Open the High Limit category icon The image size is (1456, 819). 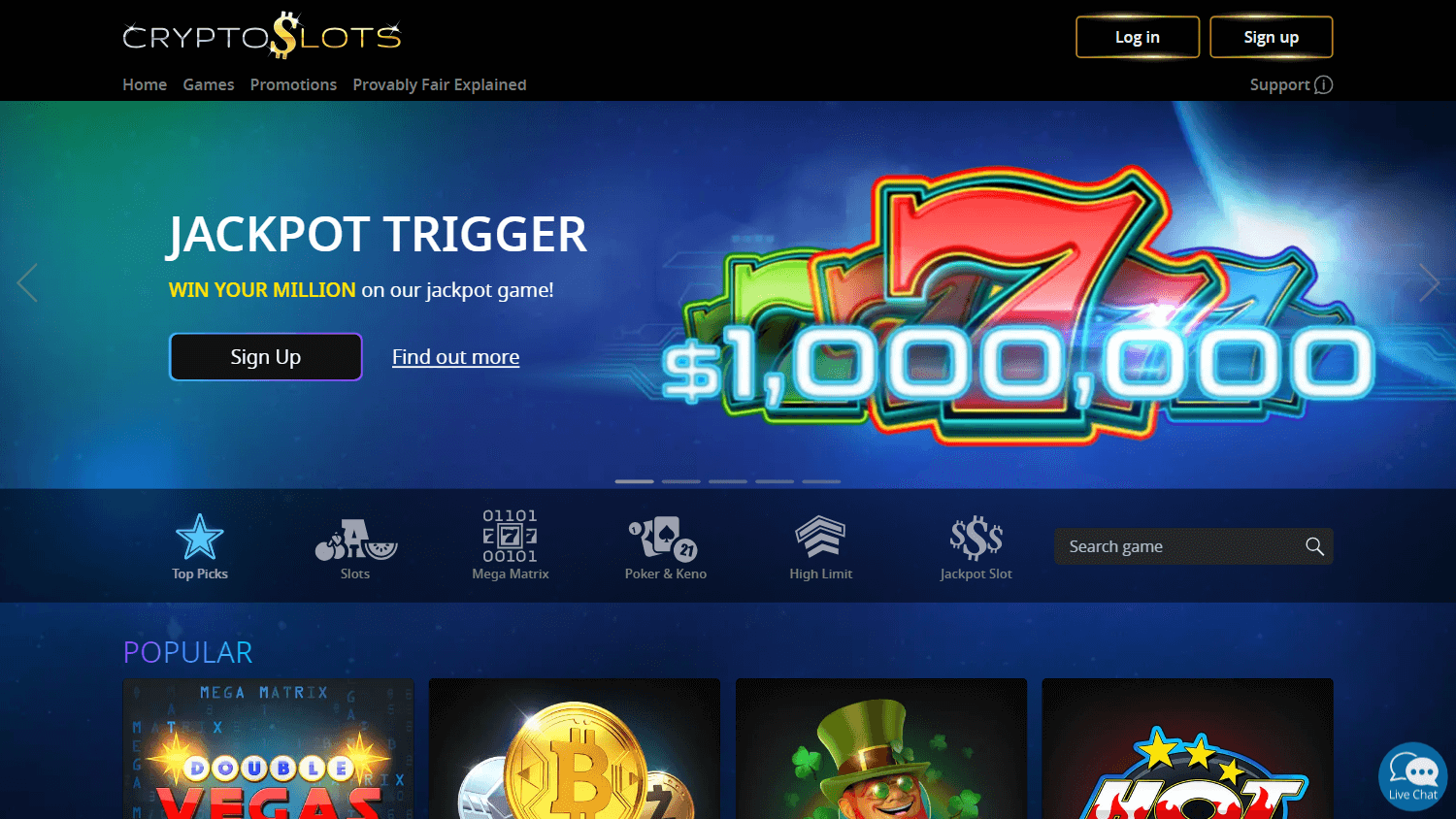[x=820, y=537]
